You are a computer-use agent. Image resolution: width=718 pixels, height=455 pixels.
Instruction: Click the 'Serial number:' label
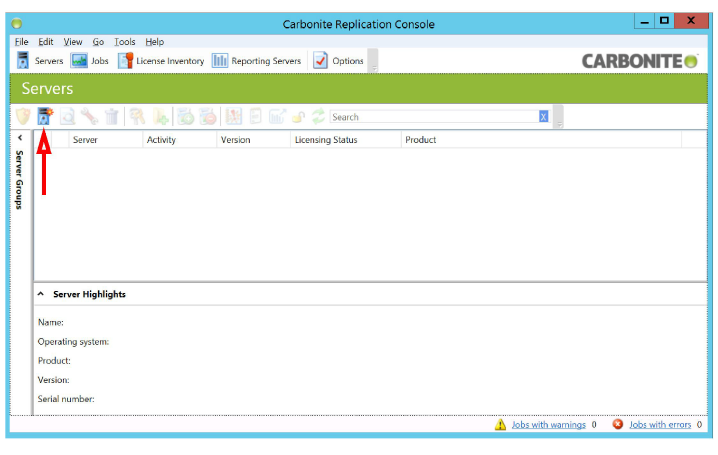pos(66,399)
